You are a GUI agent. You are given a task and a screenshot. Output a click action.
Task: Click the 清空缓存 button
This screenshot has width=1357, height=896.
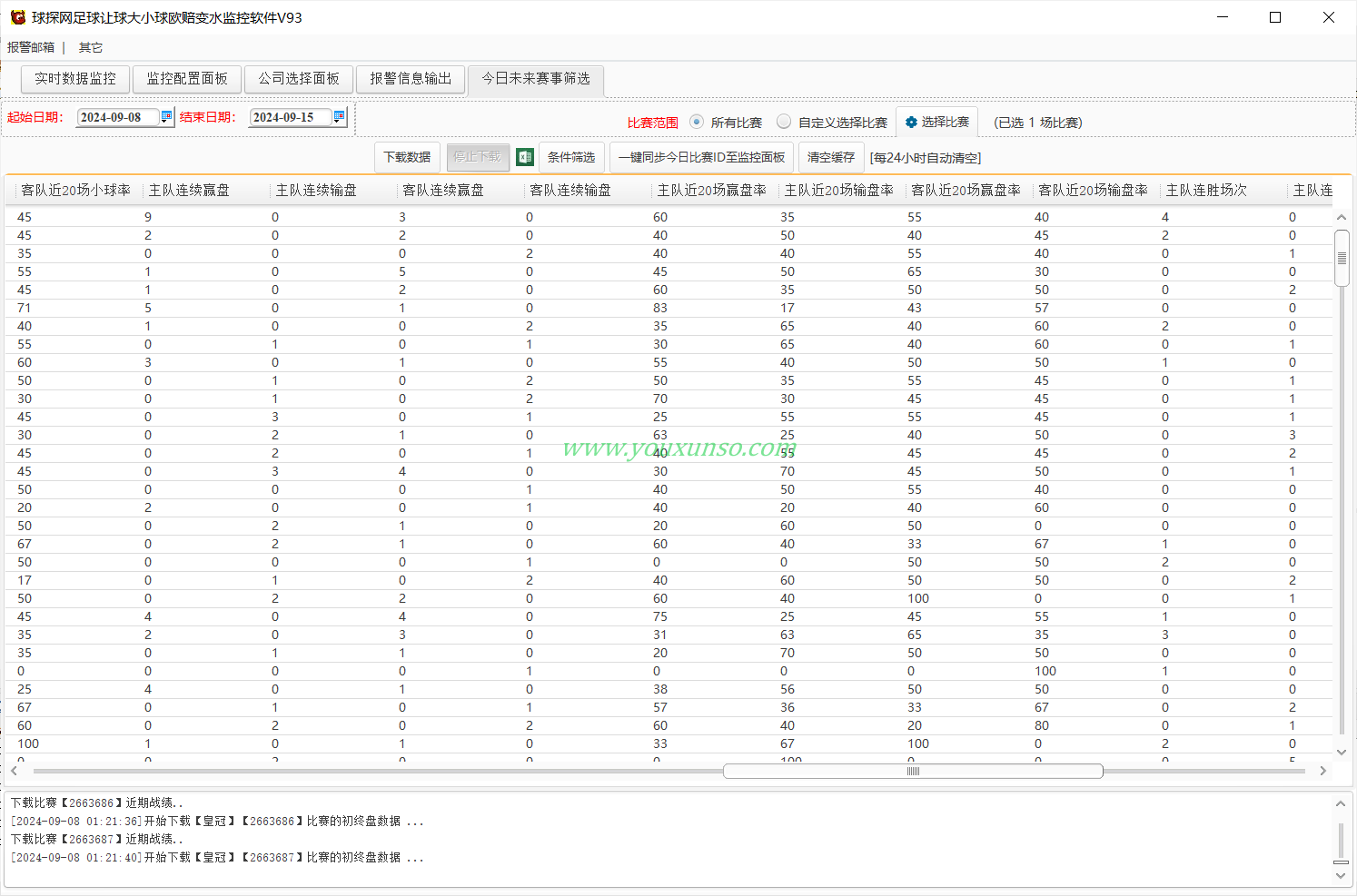(831, 157)
